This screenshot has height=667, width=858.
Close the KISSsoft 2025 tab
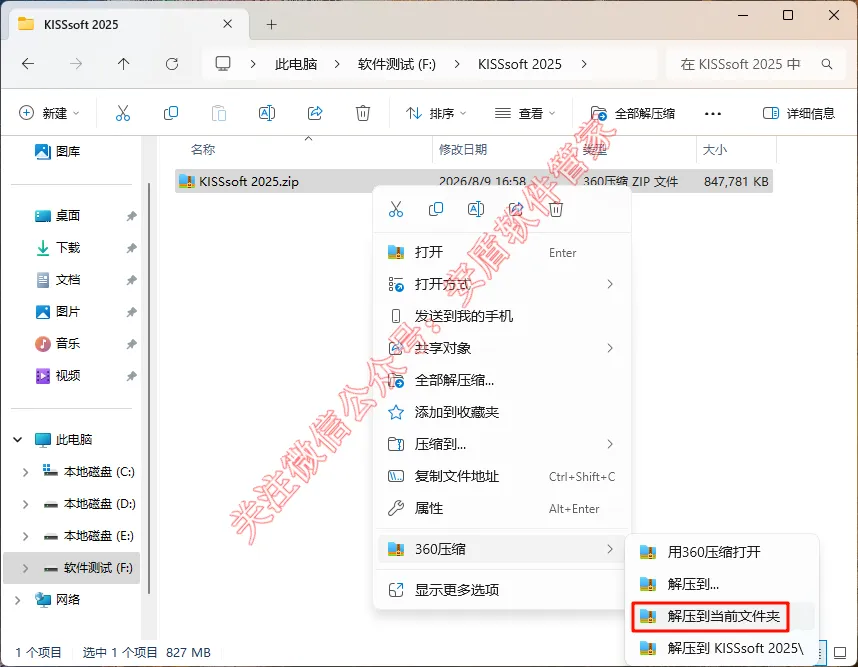point(228,24)
